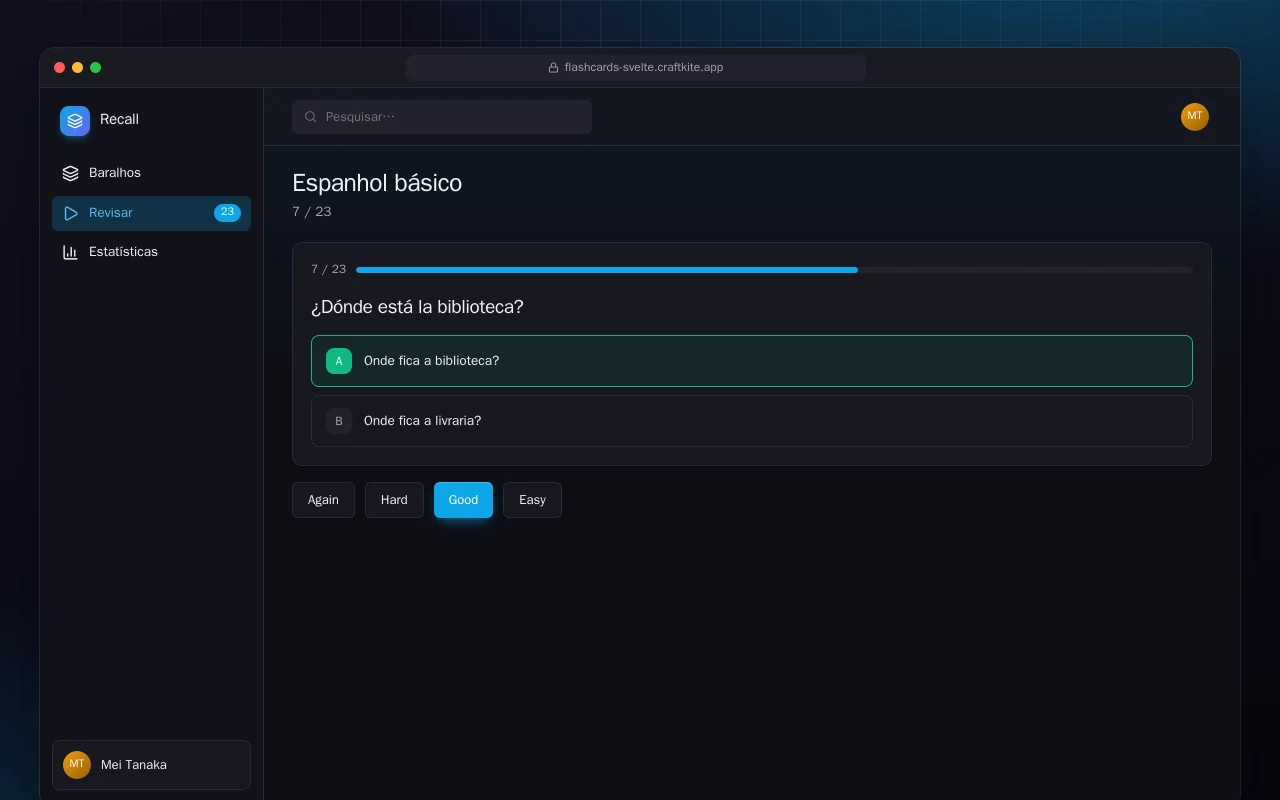Click the Recall stacked-layers logo icon
This screenshot has width=1280, height=800.
tap(75, 121)
